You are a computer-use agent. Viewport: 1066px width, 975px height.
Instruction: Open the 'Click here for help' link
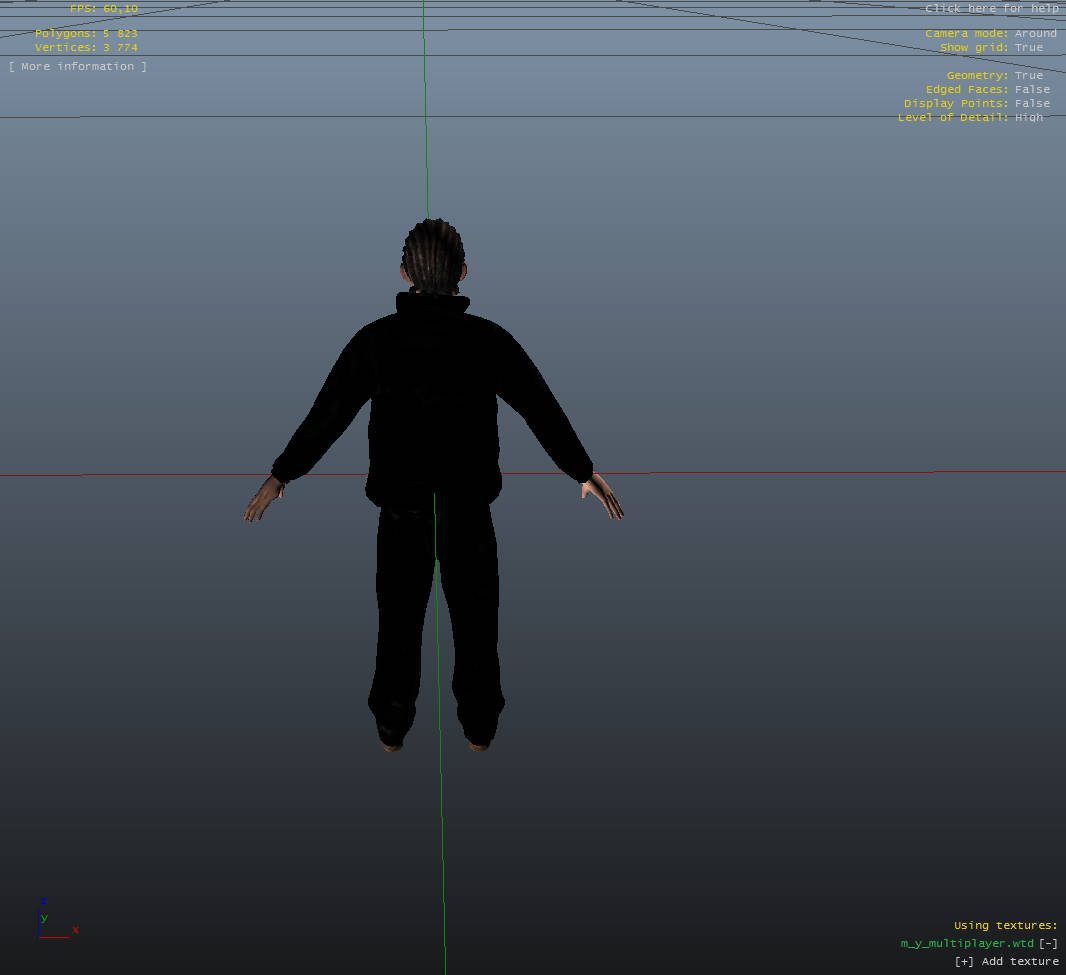991,8
